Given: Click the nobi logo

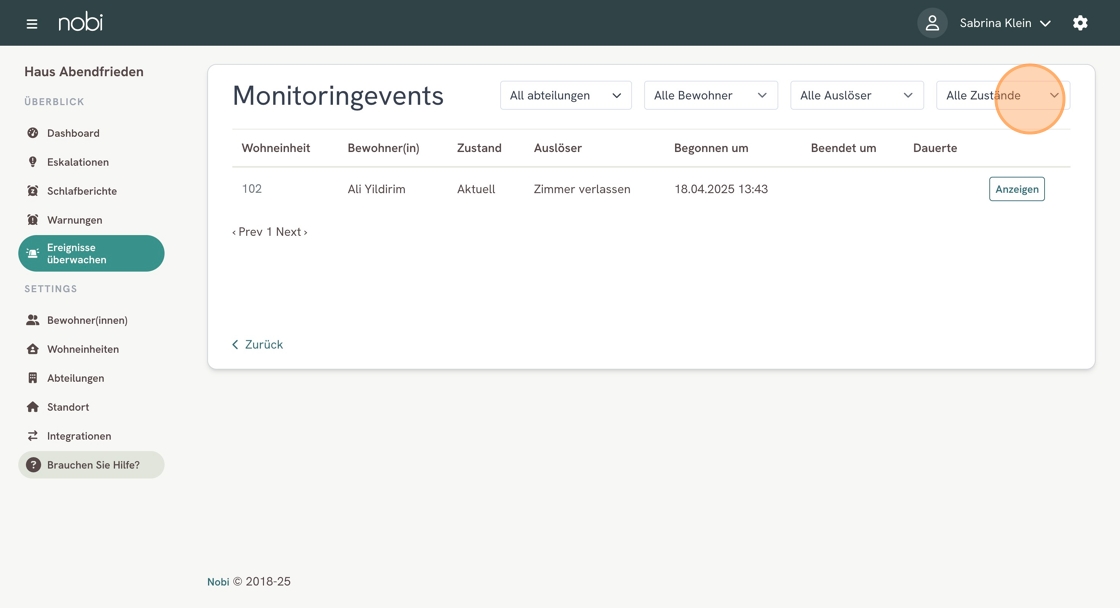Looking at the screenshot, I should tap(81, 22).
